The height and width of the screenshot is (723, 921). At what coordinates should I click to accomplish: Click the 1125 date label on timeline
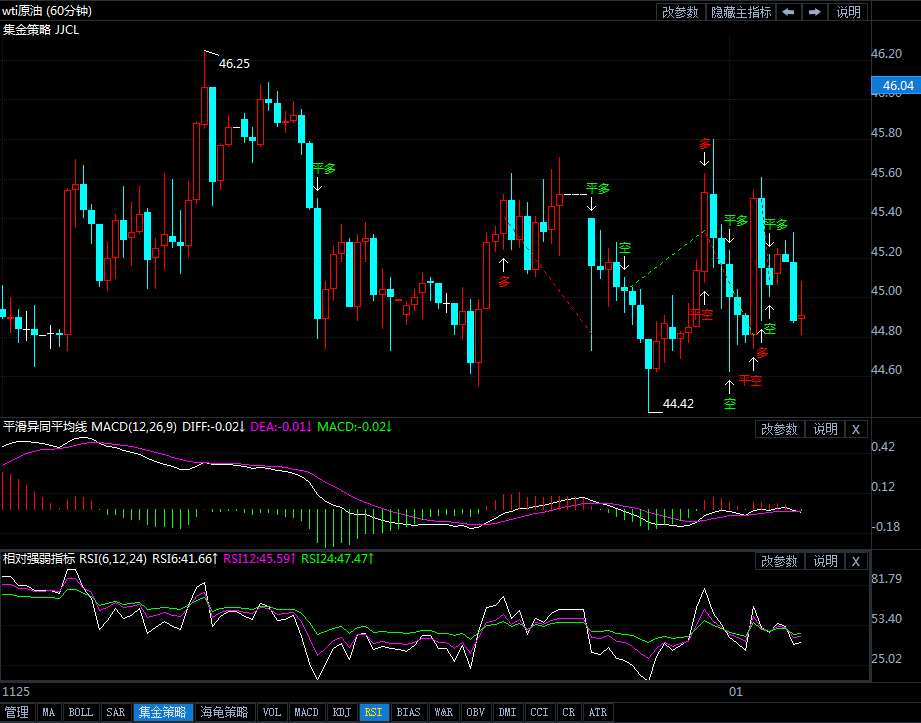click(x=17, y=692)
